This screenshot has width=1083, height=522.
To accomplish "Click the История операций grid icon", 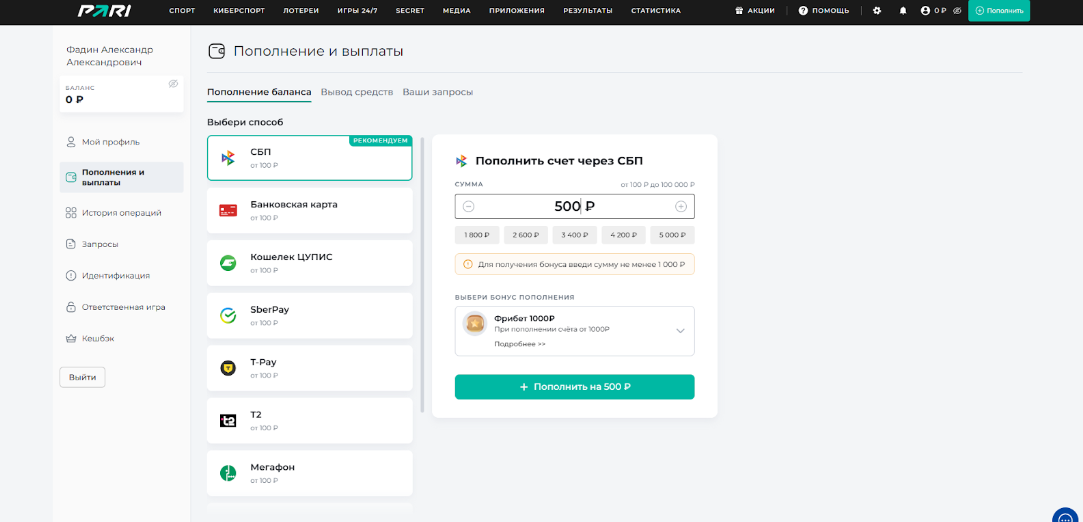I will click(x=70, y=213).
